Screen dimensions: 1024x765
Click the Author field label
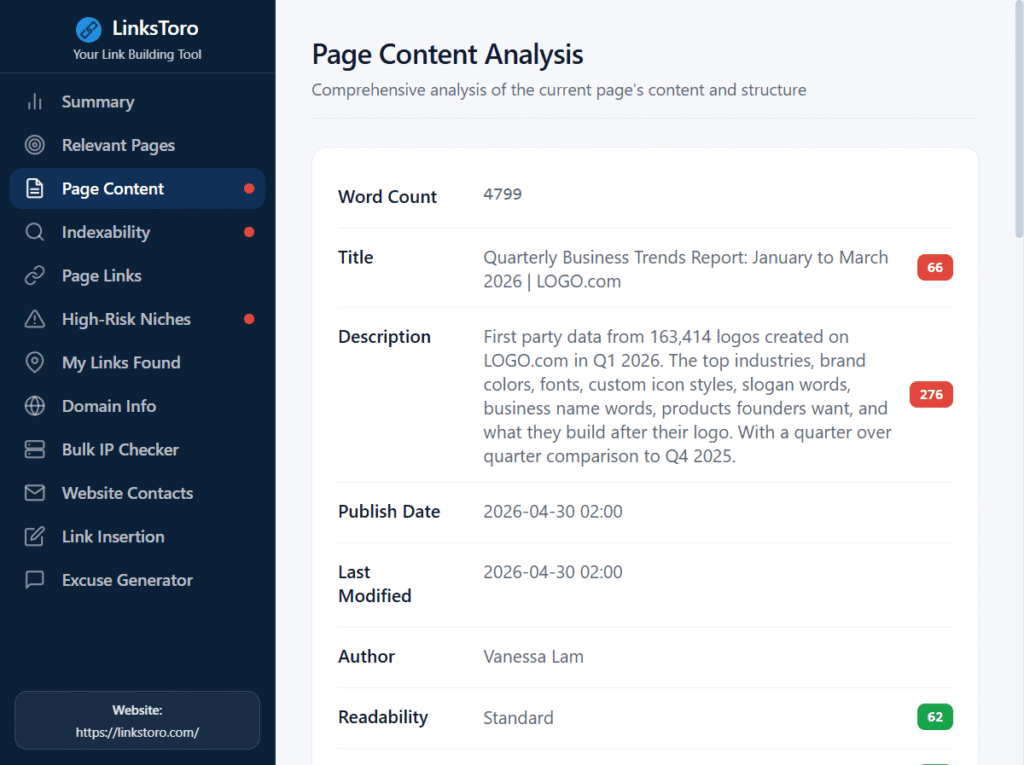coord(366,657)
